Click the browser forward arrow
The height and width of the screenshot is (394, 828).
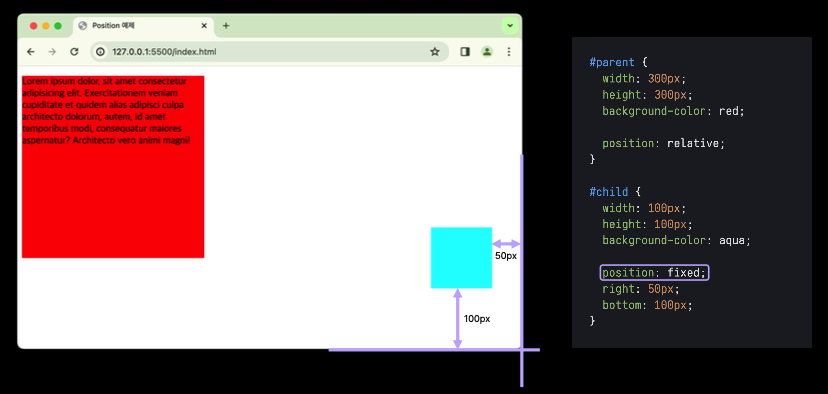52,52
